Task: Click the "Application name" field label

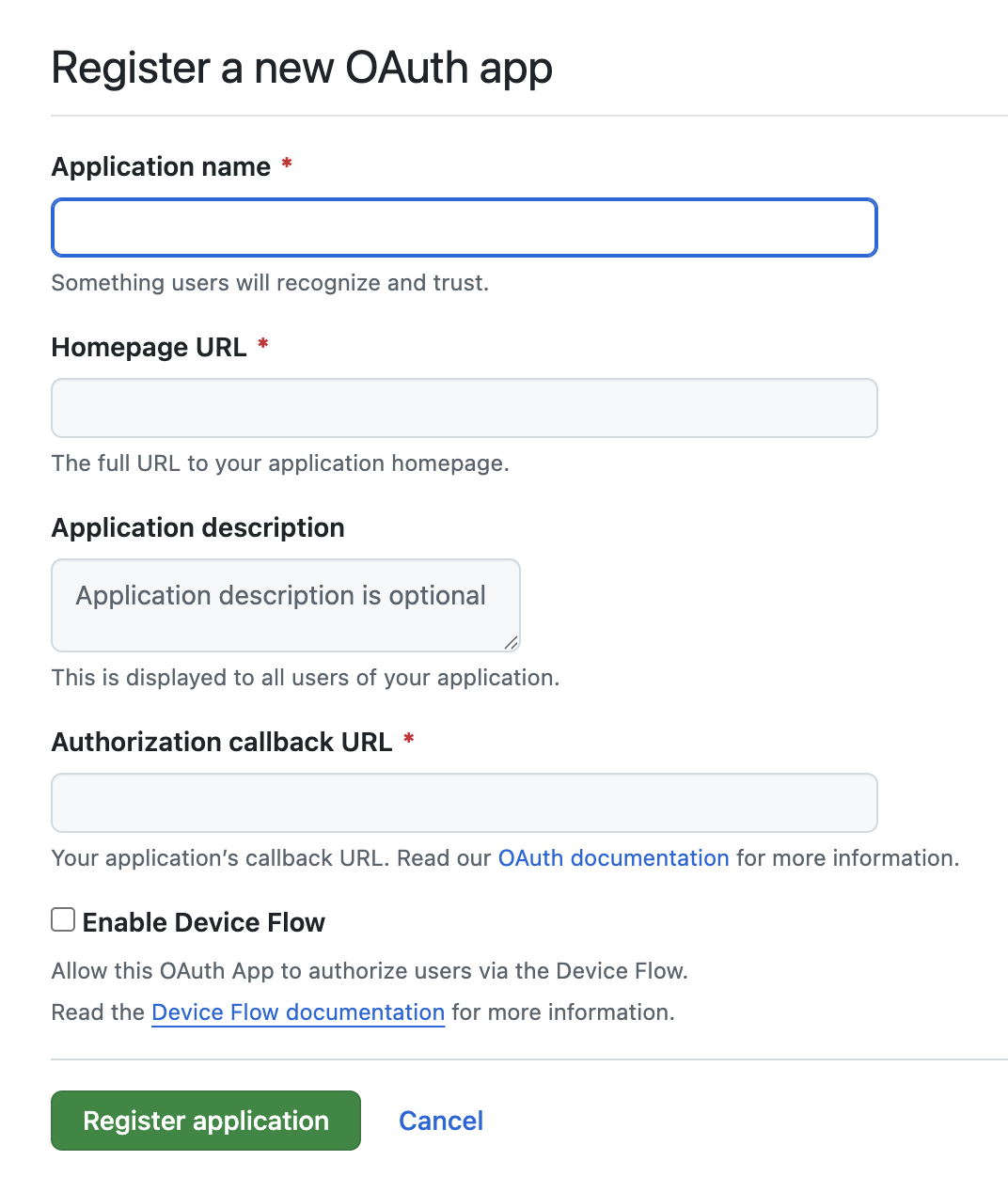Action: (161, 166)
